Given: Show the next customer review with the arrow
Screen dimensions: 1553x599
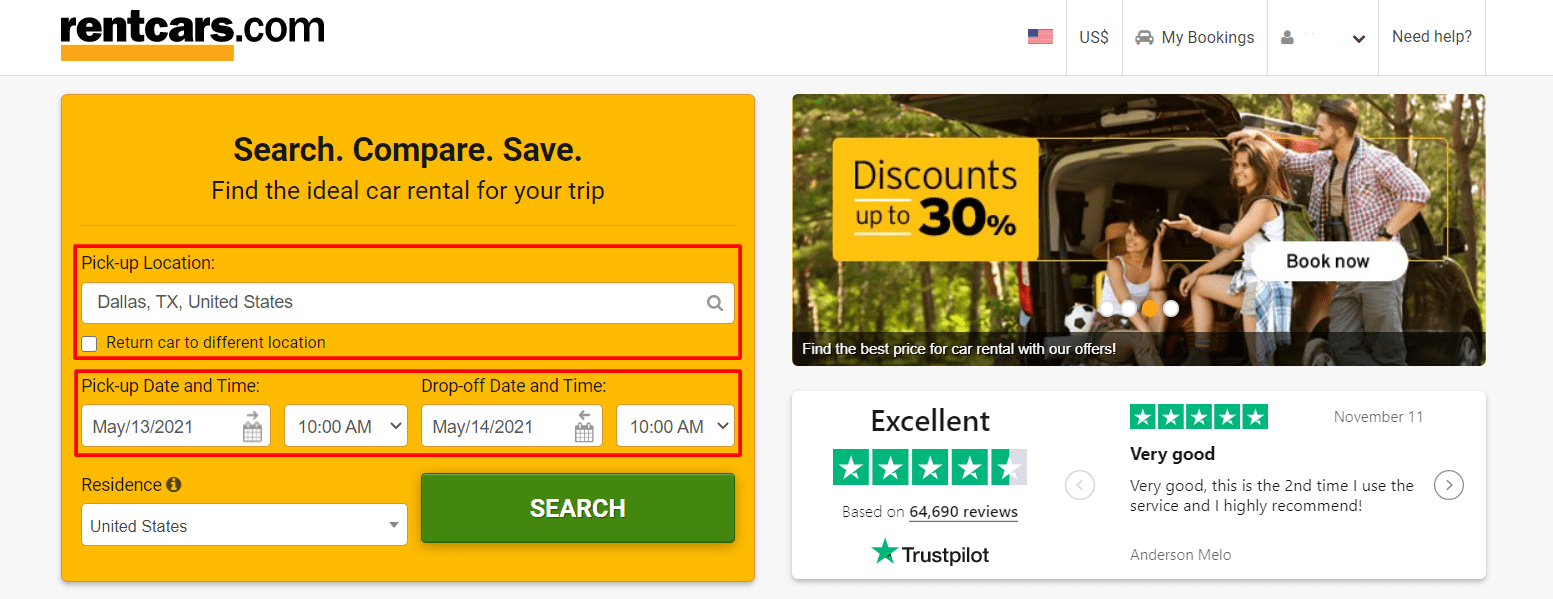Looking at the screenshot, I should point(1448,485).
